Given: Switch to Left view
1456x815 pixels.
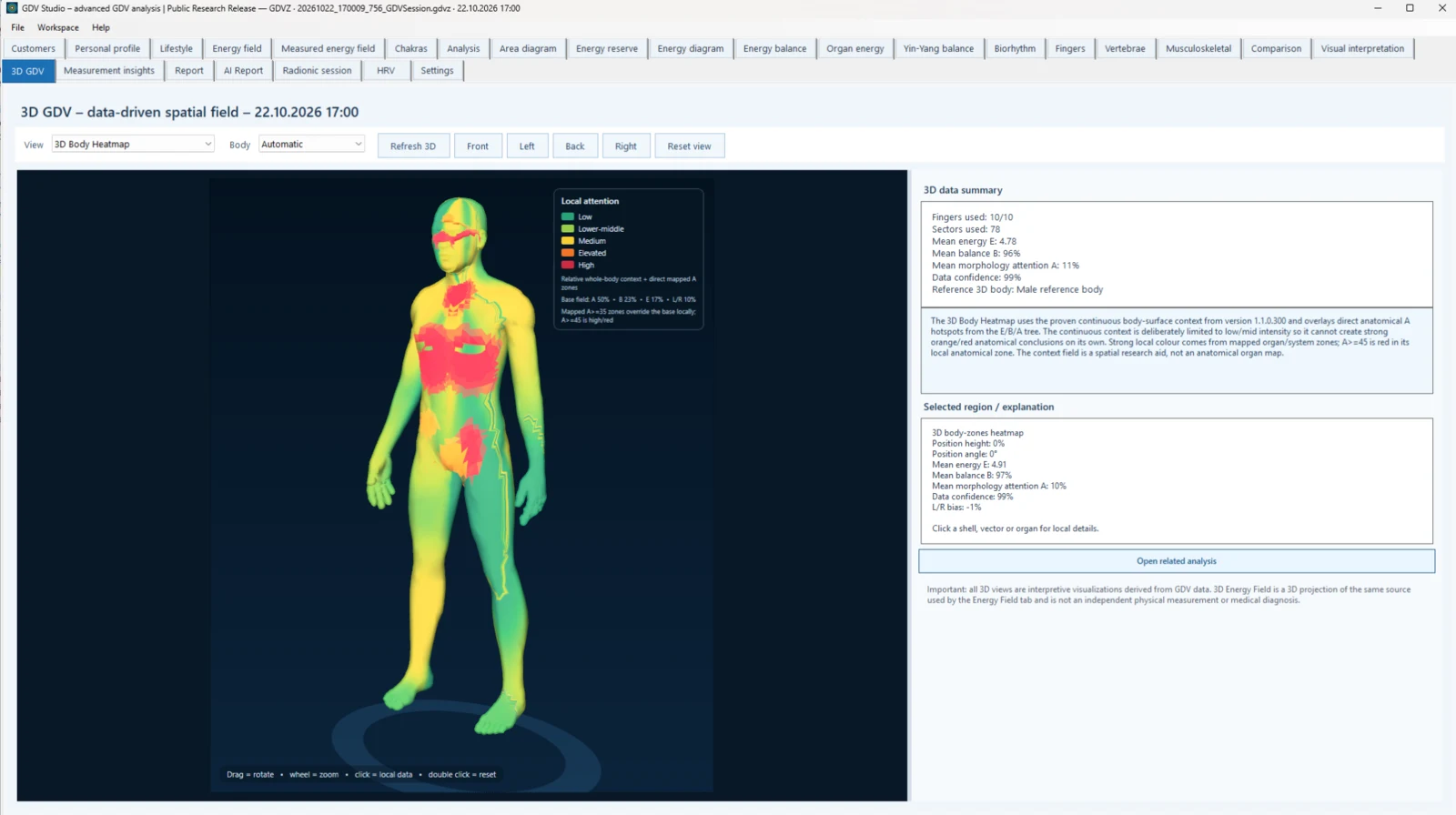Looking at the screenshot, I should point(527,146).
